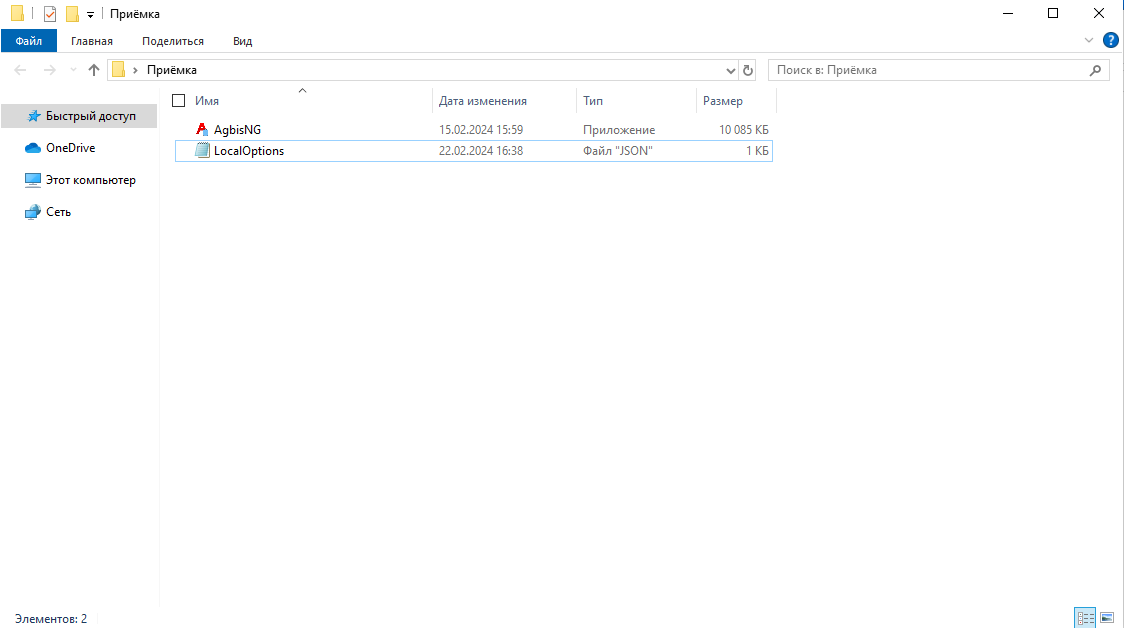Open the AgbisNG application file
1124x628 pixels.
point(237,130)
